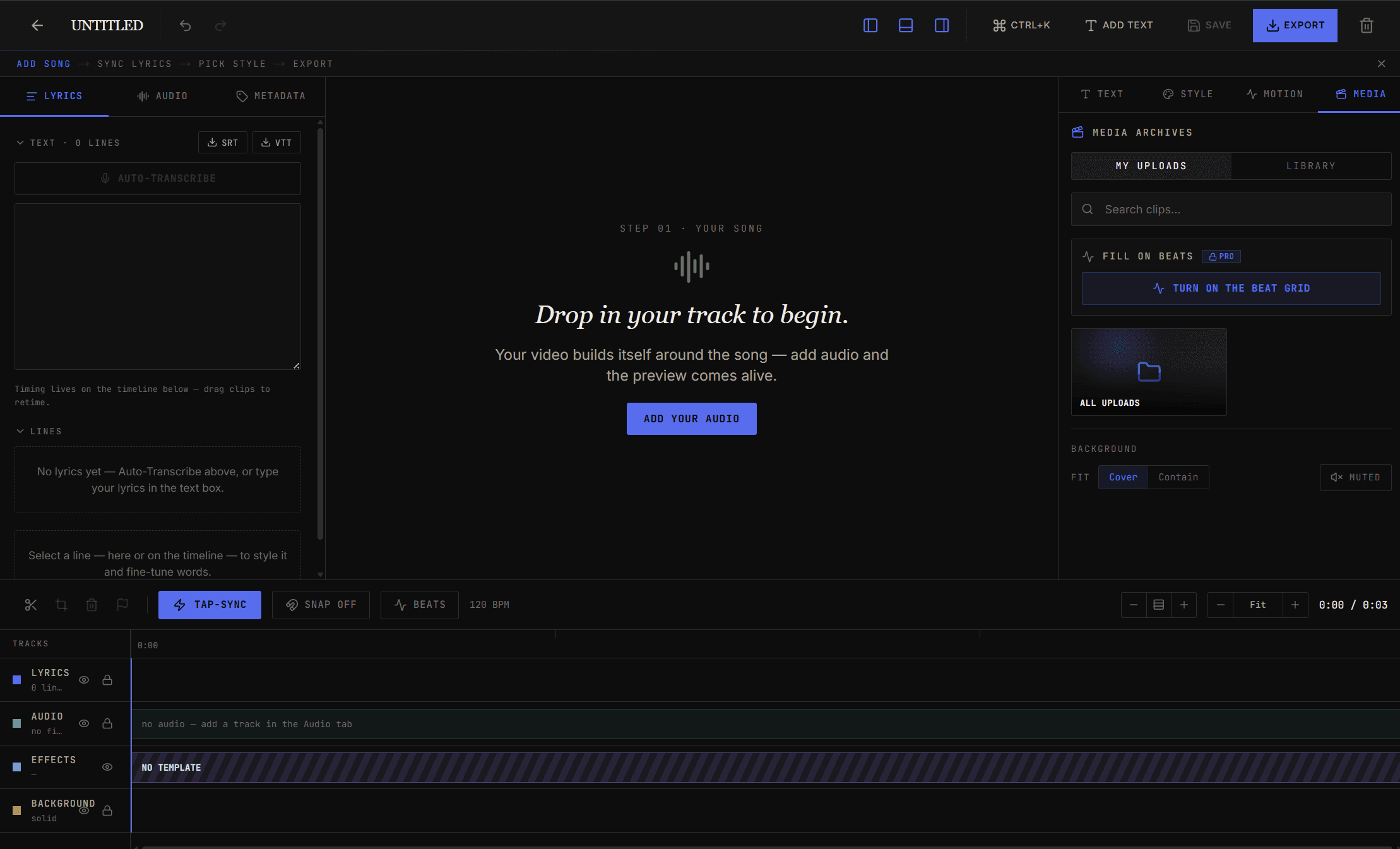Collapse the Lines section chevron
Viewport: 1400px width, 849px height.
[20, 431]
